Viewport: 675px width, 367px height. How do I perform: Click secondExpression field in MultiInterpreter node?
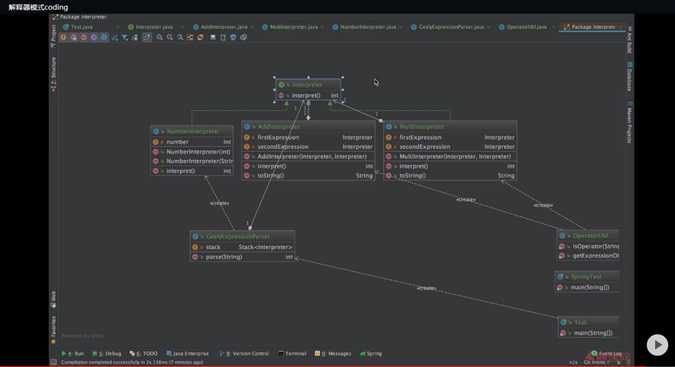pyautogui.click(x=450, y=147)
